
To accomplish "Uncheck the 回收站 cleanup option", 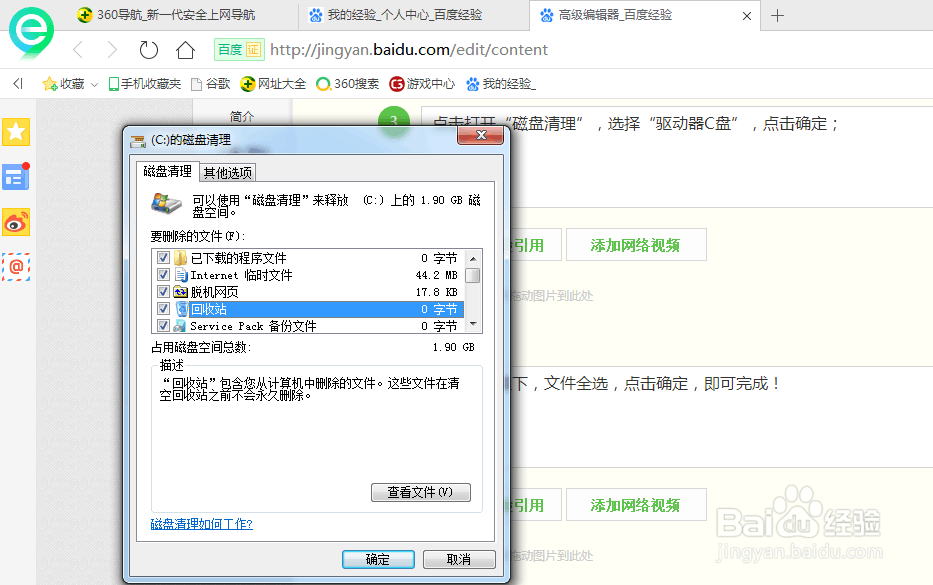I will [163, 308].
